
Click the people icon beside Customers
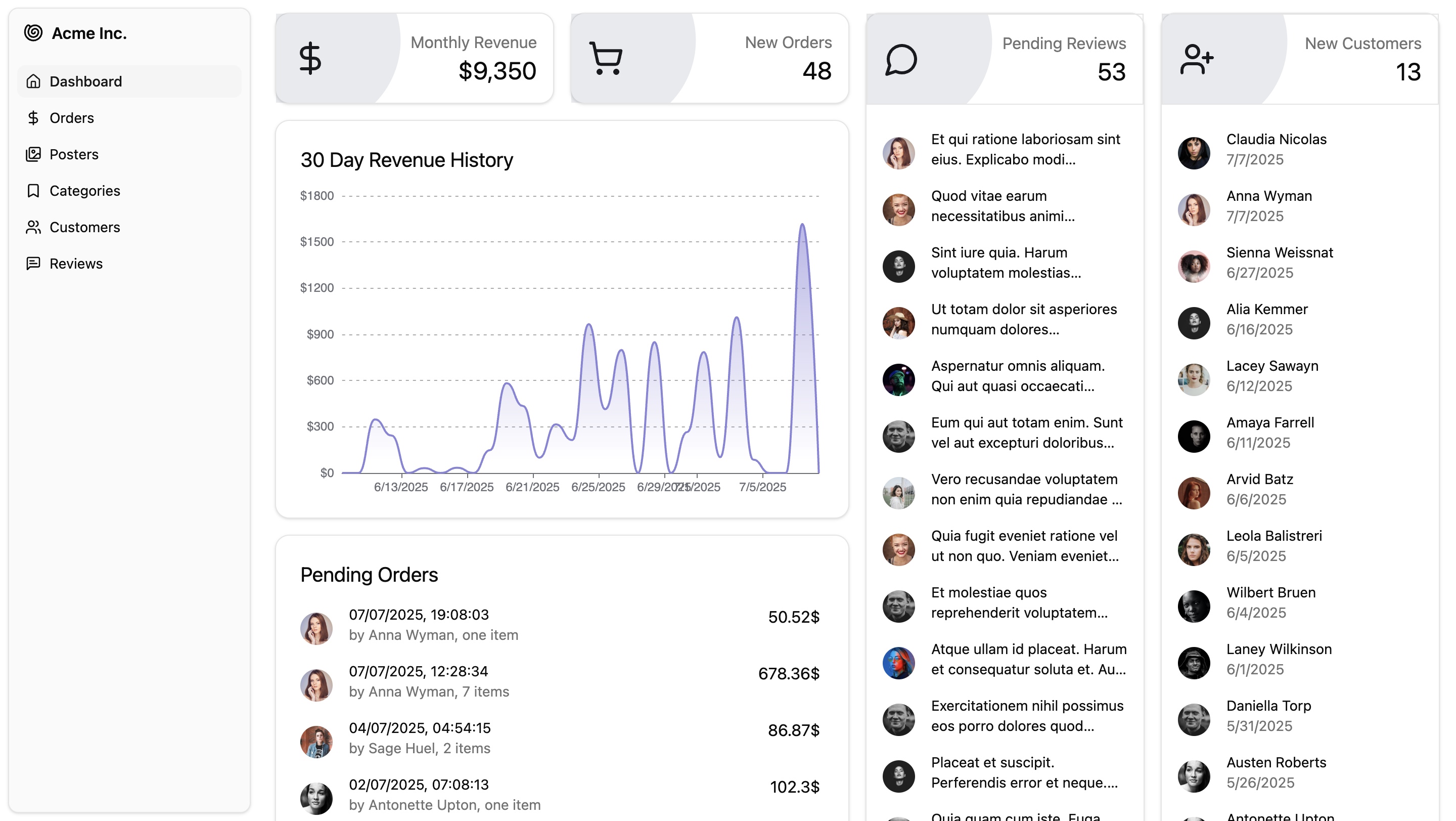click(33, 227)
